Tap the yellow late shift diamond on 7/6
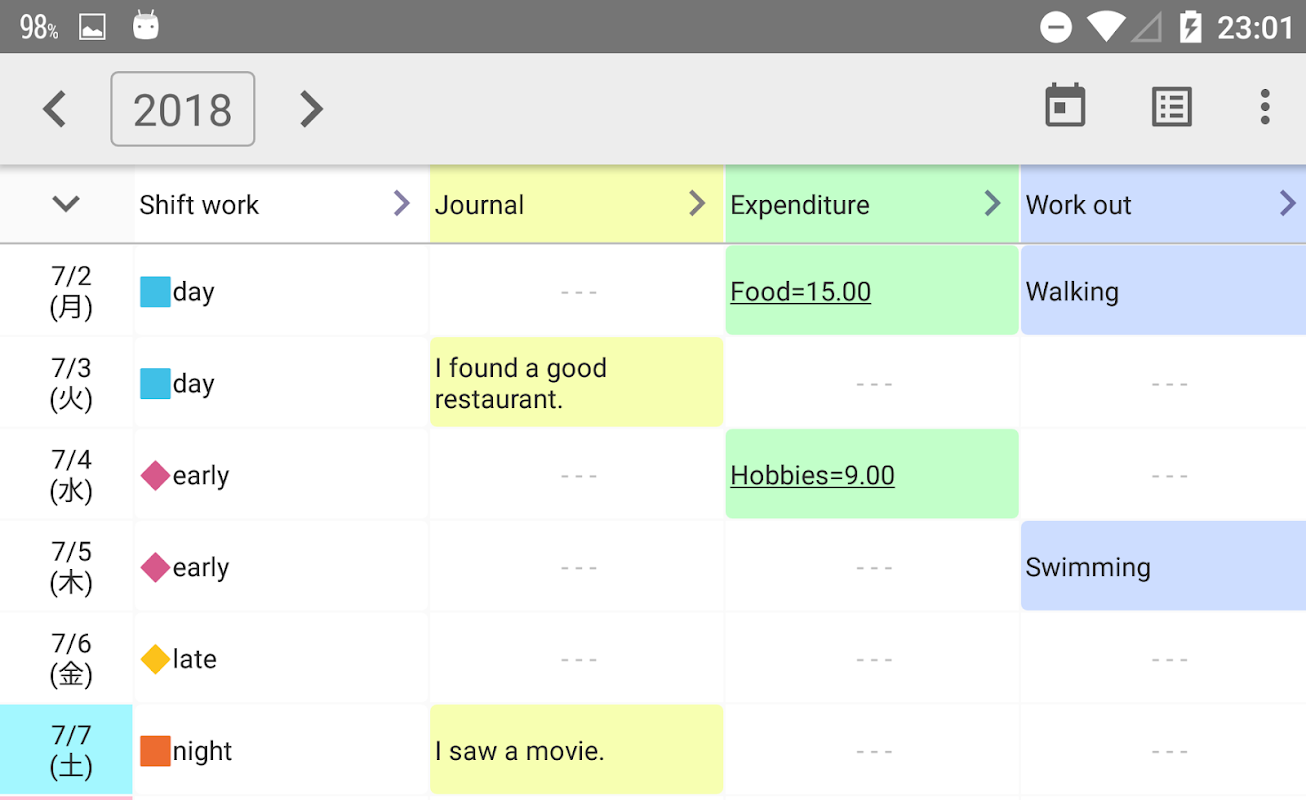1306x800 pixels. [155, 660]
